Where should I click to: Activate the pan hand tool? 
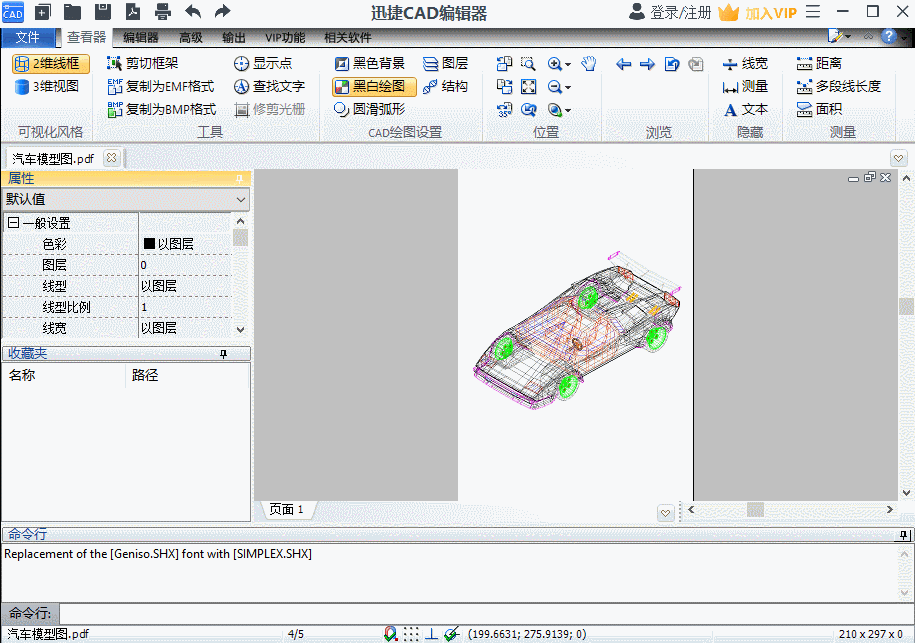click(x=588, y=63)
